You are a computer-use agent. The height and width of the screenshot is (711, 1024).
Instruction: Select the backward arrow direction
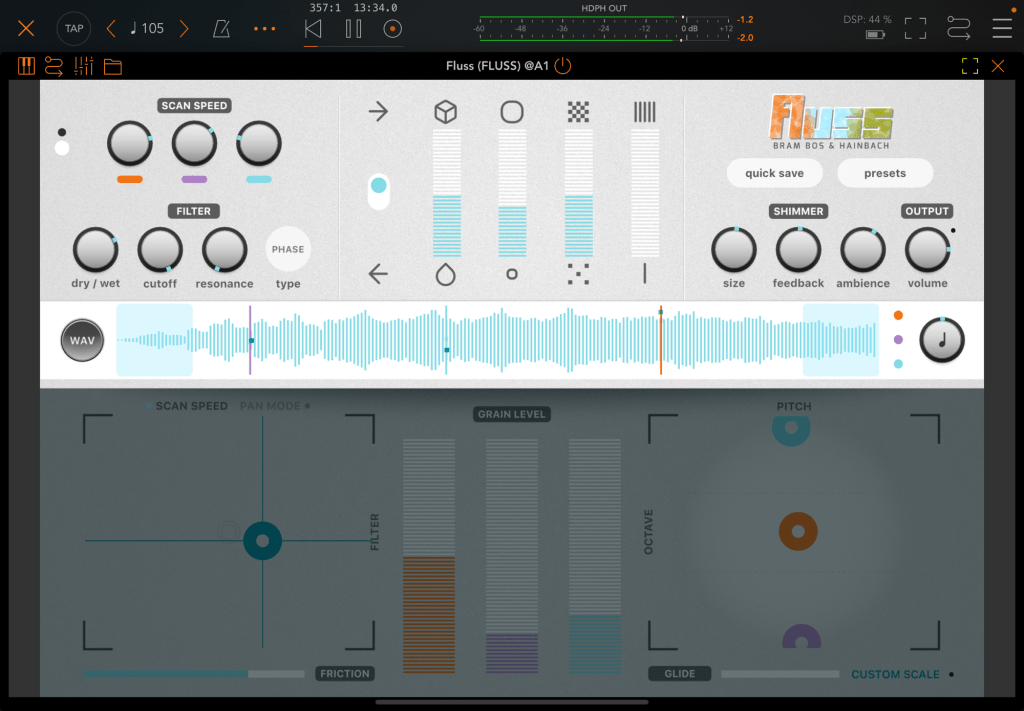378,273
